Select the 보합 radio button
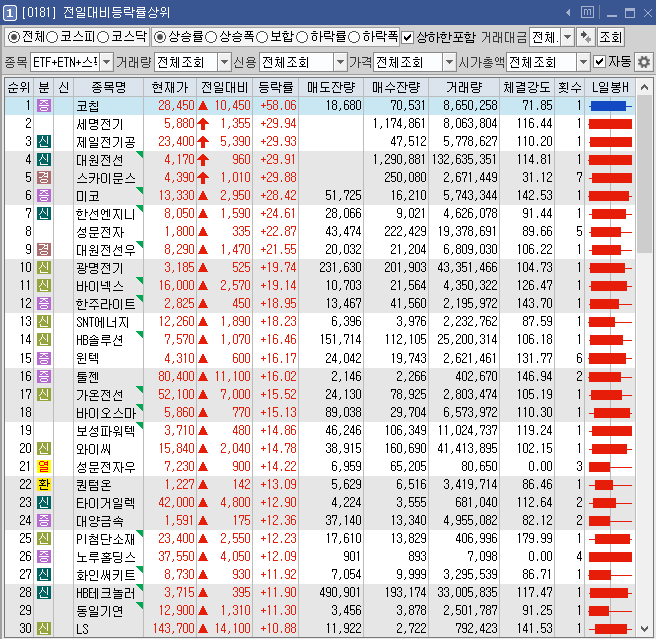Image resolution: width=656 pixels, height=639 pixels. (262, 38)
